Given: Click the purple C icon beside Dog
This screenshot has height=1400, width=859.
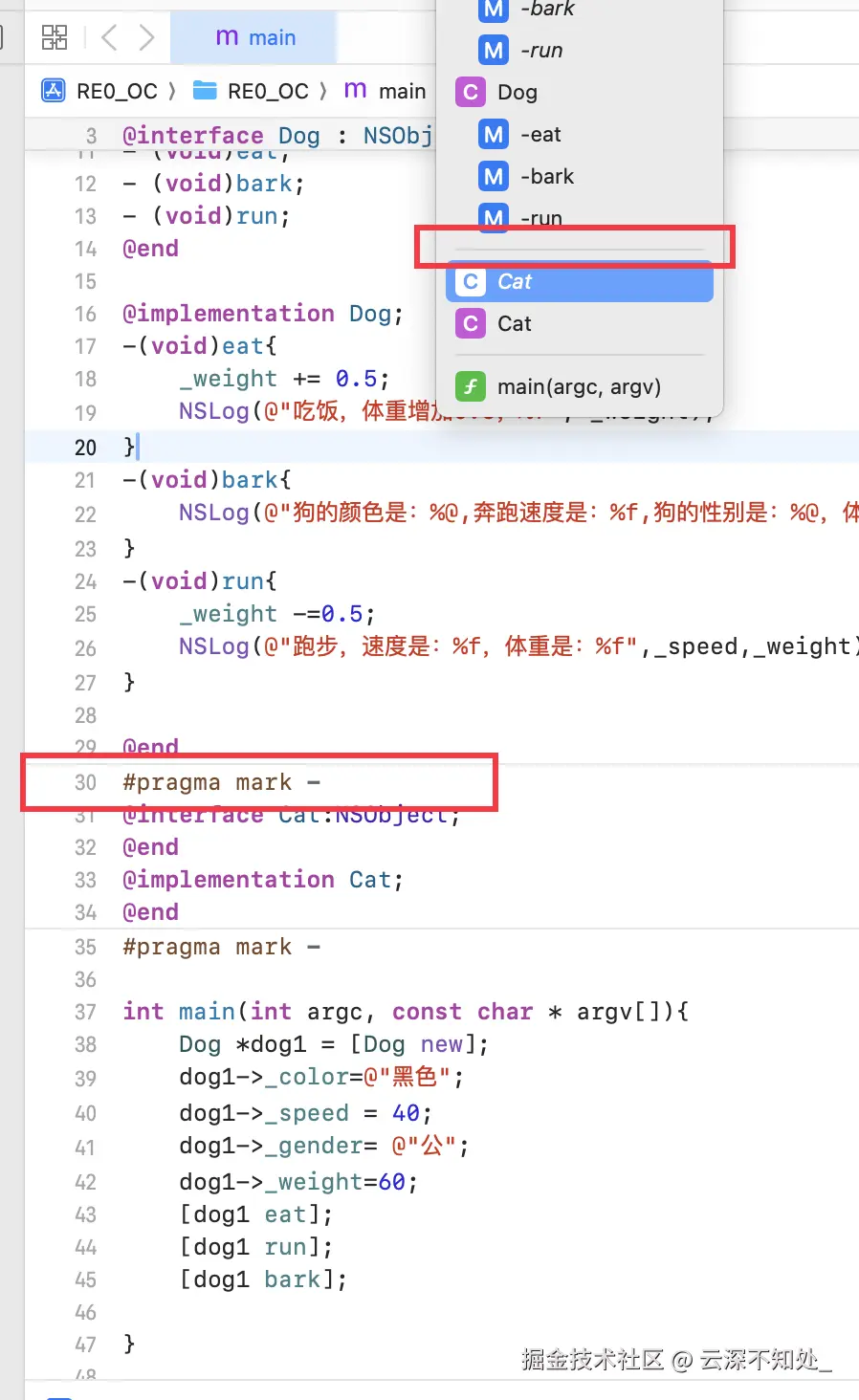Looking at the screenshot, I should click(x=470, y=92).
